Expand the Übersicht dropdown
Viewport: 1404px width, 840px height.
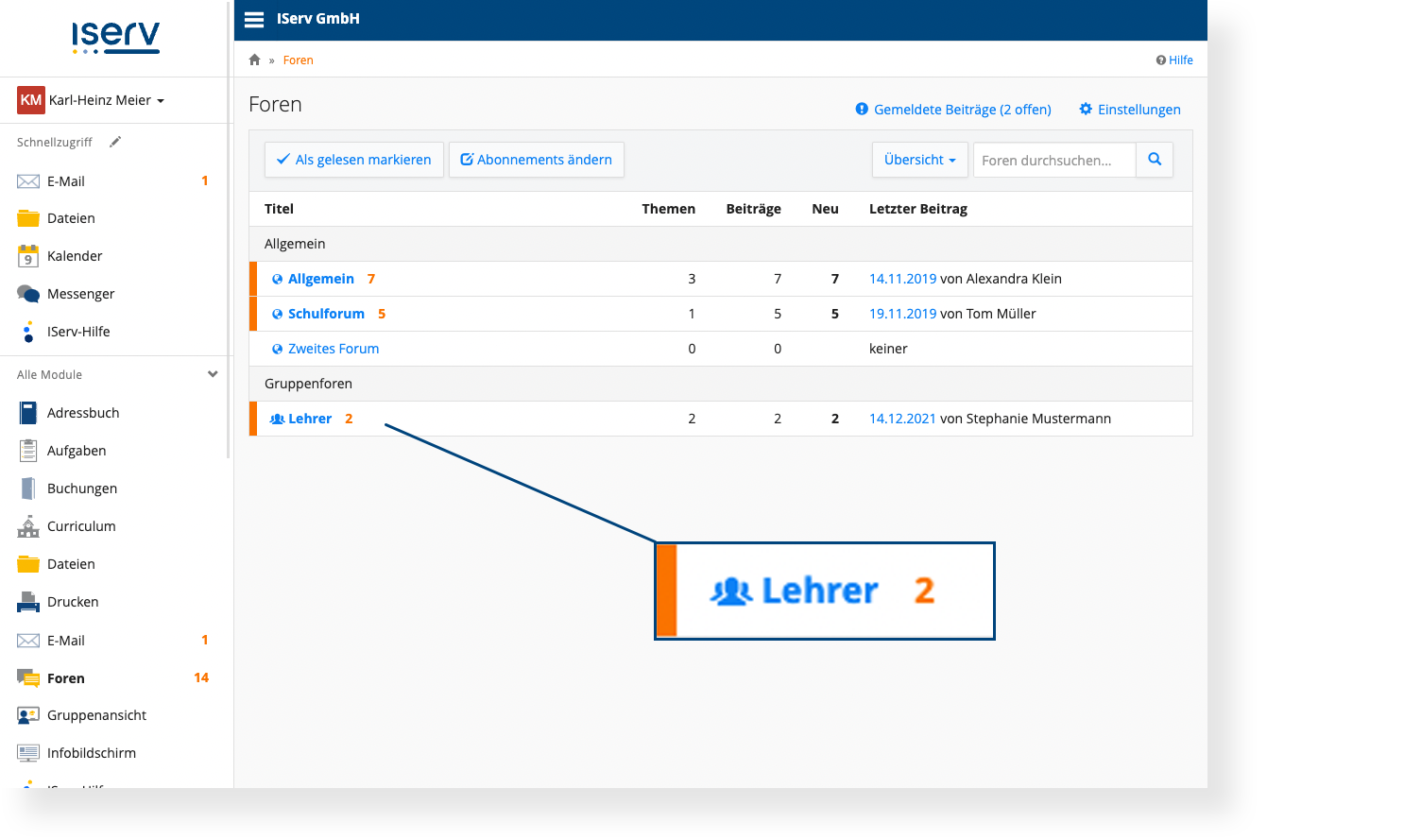[x=919, y=160]
